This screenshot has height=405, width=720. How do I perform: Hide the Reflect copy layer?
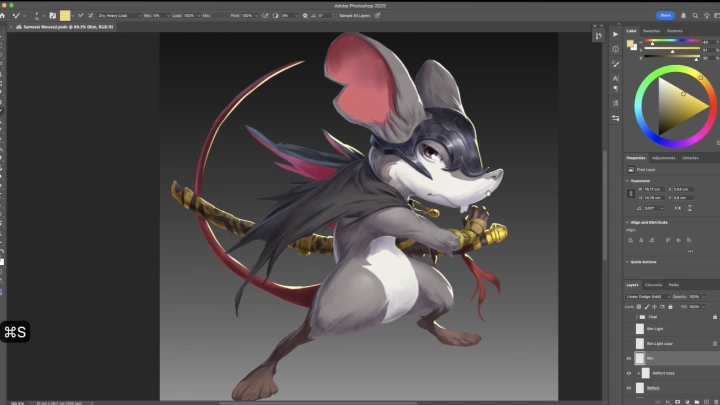click(x=629, y=373)
